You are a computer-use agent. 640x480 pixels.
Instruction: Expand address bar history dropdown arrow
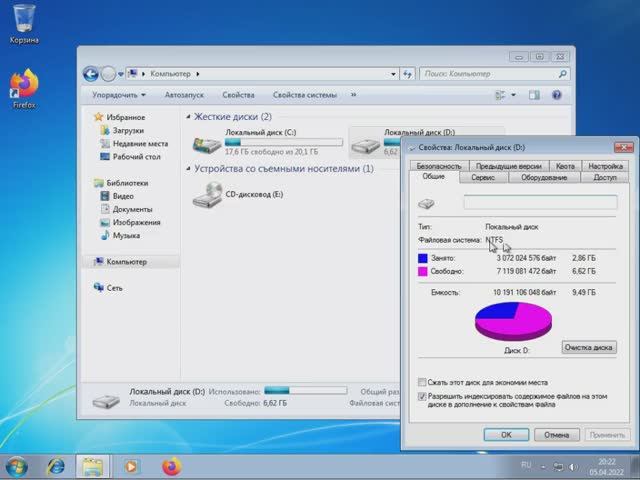393,74
